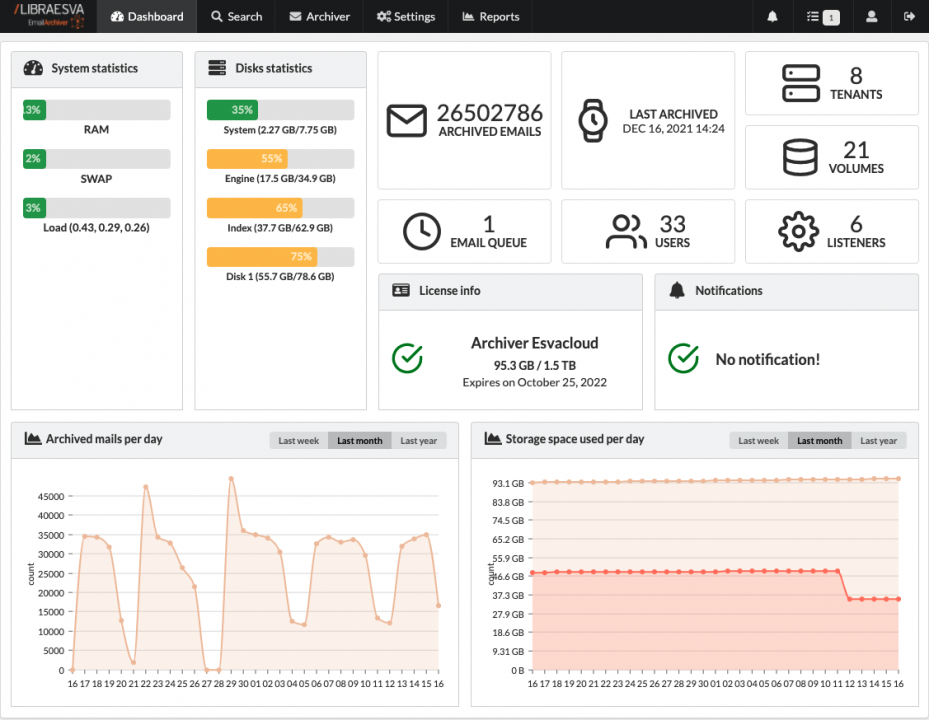The height and width of the screenshot is (720, 929).
Task: Click the Tenants server icon
Action: 800,84
